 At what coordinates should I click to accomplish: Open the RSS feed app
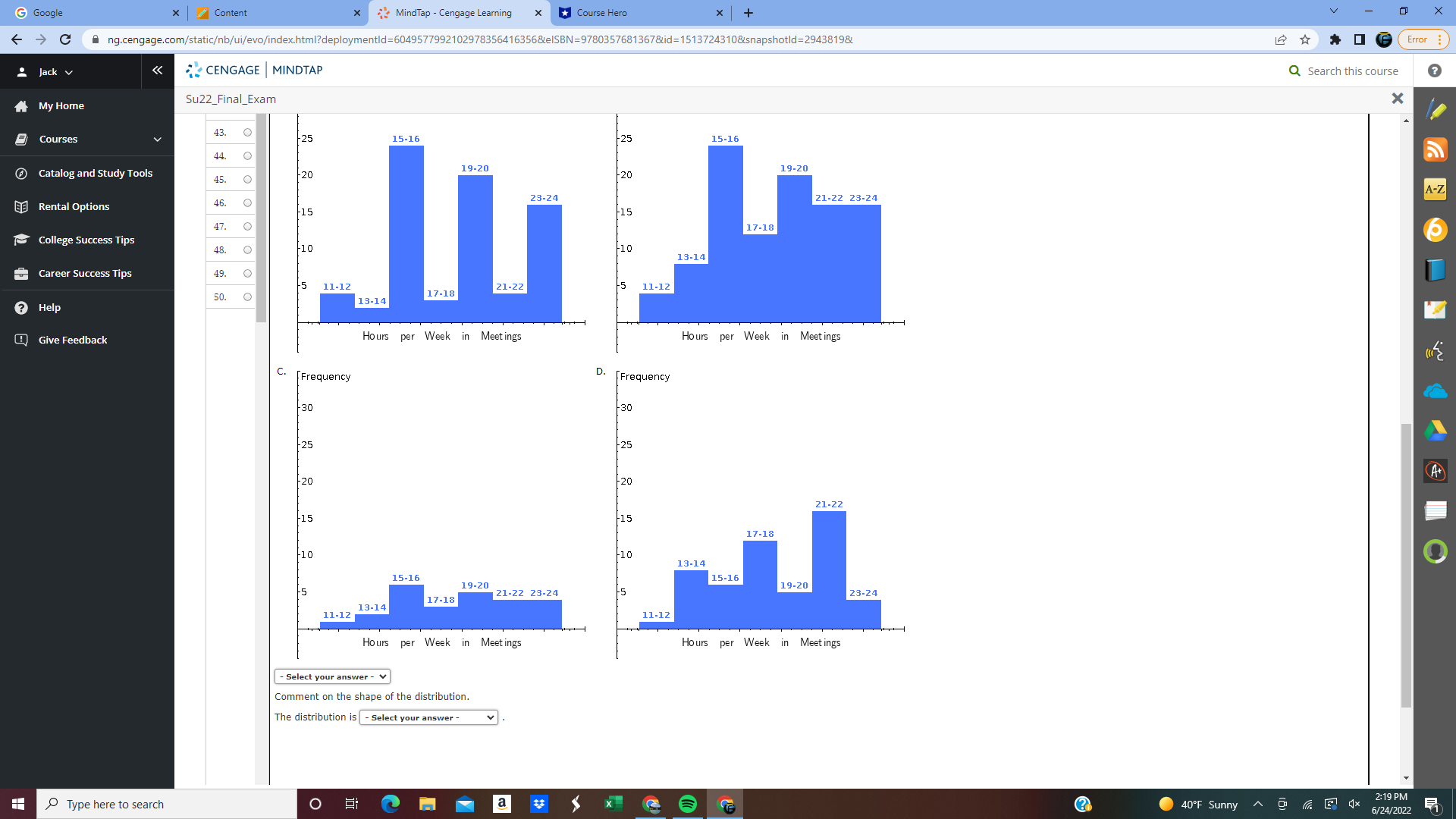[1435, 149]
